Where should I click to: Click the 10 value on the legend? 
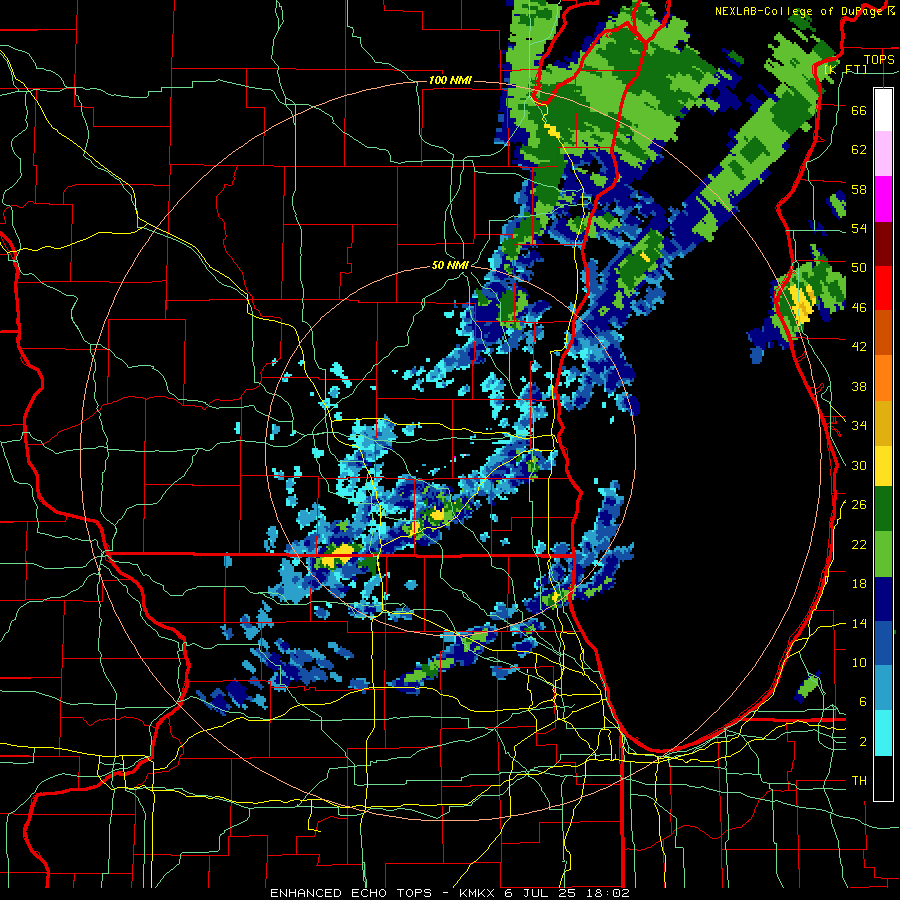click(859, 663)
